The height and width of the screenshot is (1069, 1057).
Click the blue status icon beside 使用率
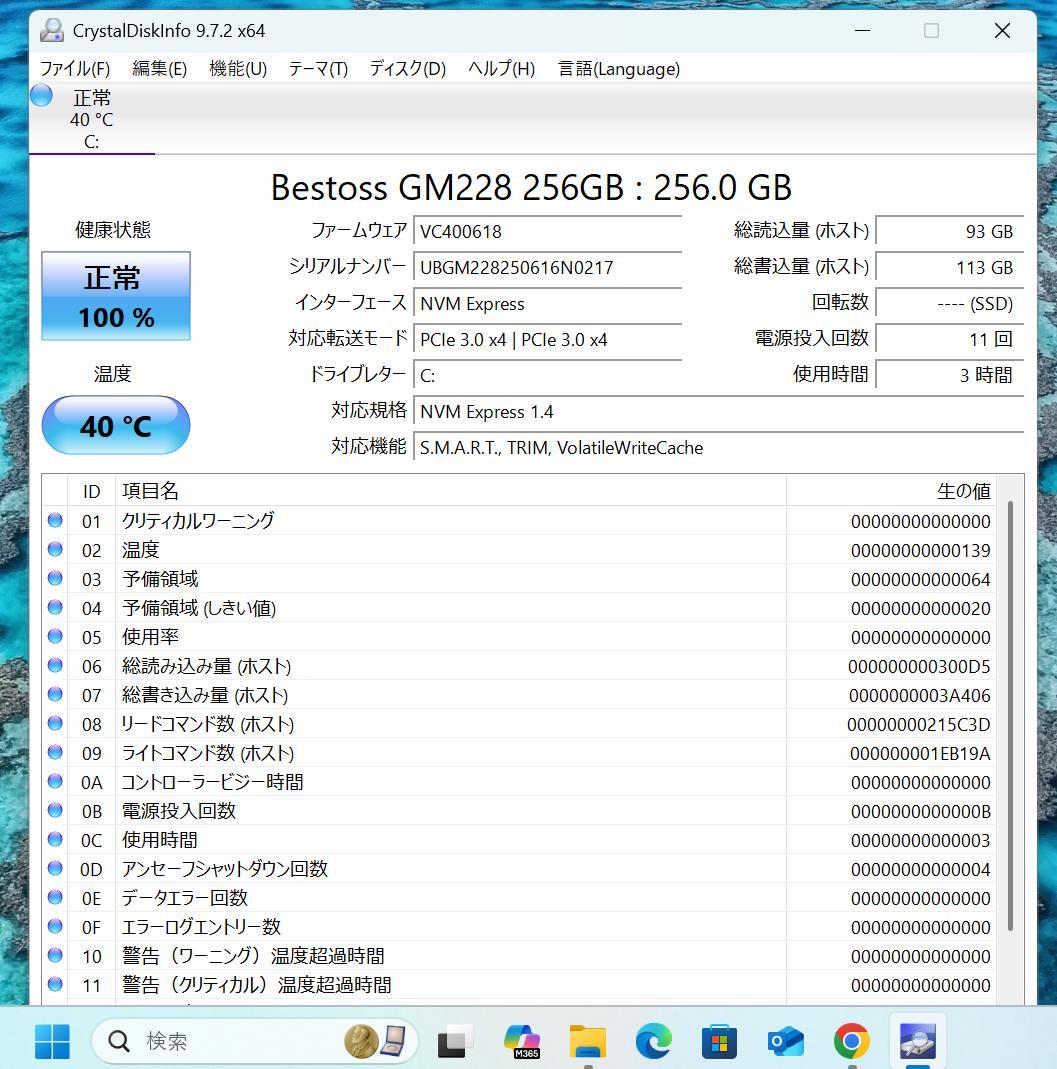pyautogui.click(x=55, y=636)
